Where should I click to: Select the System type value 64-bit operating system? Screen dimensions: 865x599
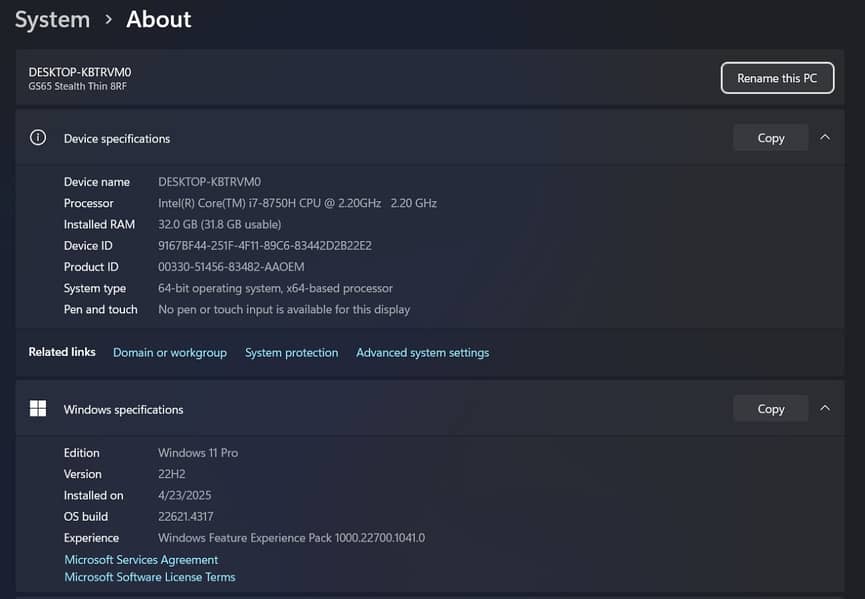click(x=275, y=288)
